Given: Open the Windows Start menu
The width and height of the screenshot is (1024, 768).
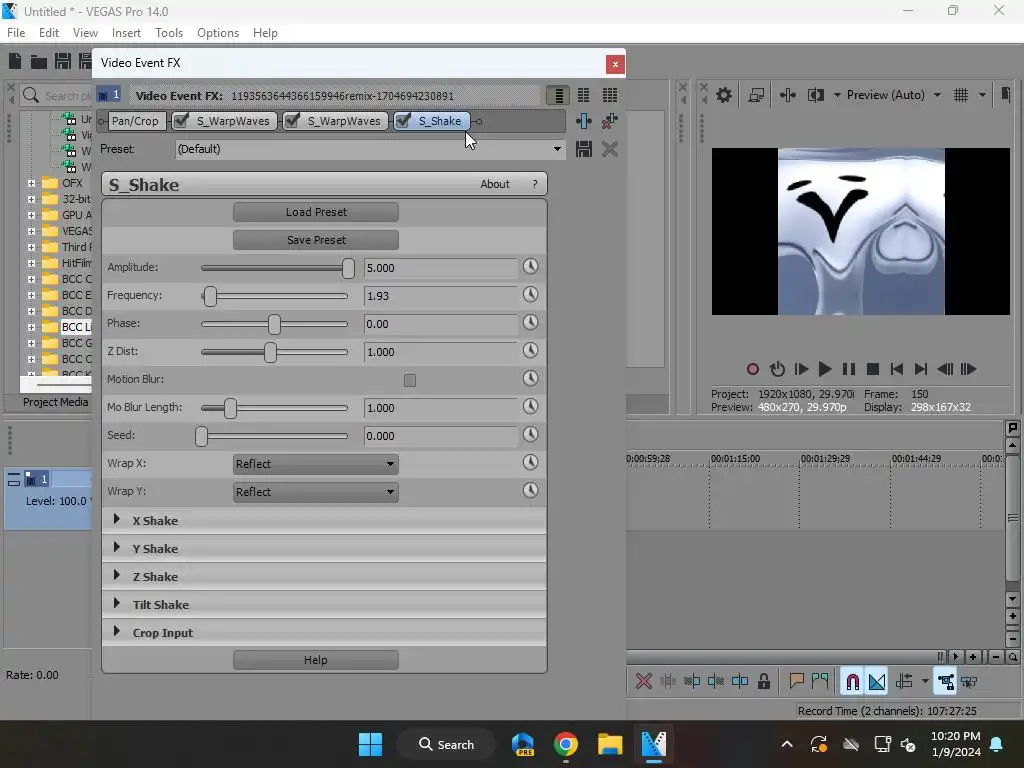Looking at the screenshot, I should point(370,744).
